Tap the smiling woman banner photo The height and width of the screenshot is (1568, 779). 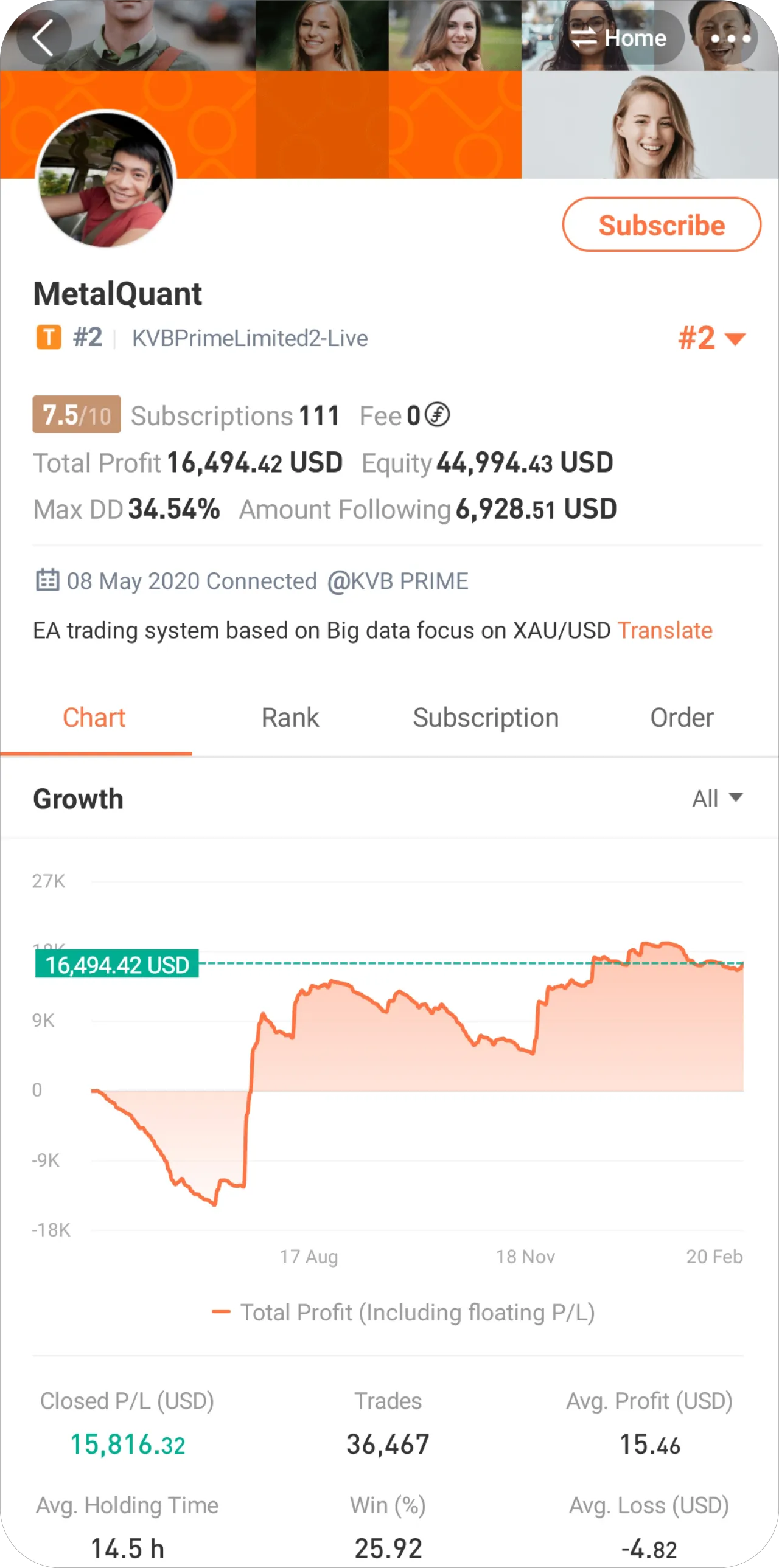point(650,125)
